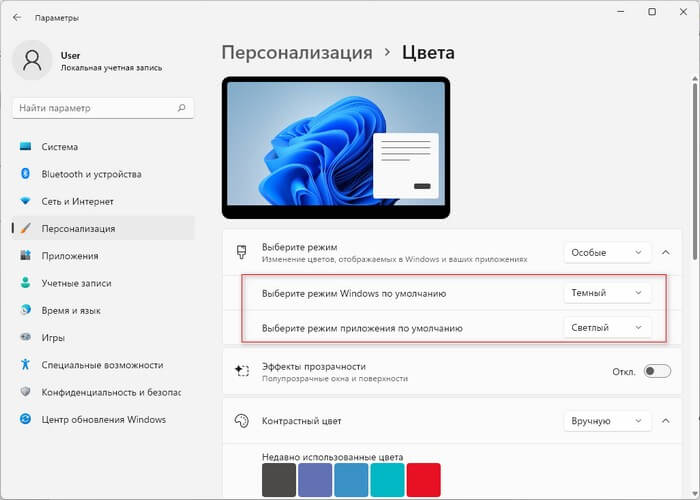
Task: Click the Система monitor icon
Action: pyautogui.click(x=25, y=146)
